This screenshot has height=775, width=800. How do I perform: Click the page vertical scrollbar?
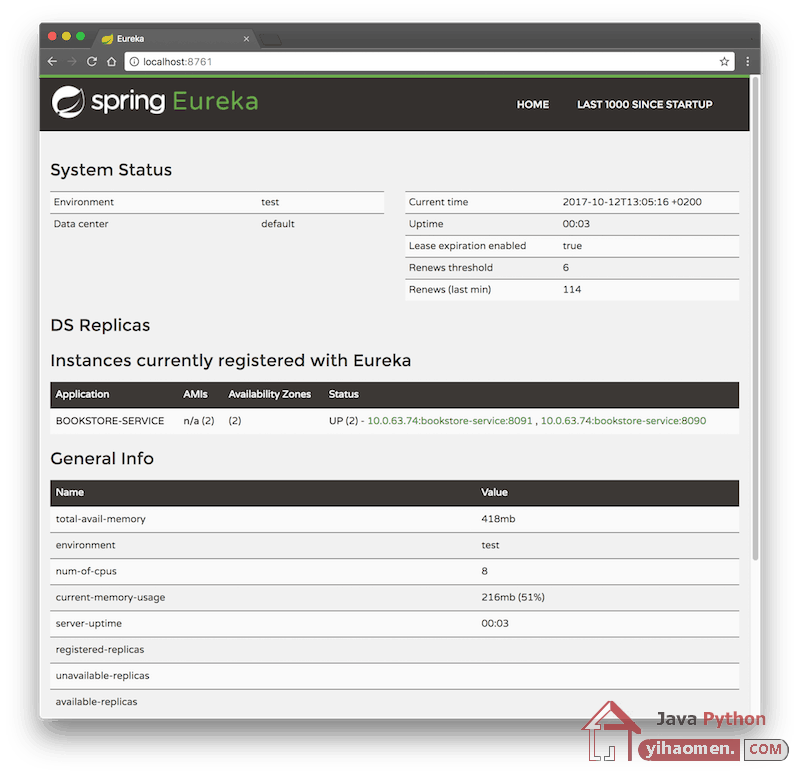coord(755,319)
